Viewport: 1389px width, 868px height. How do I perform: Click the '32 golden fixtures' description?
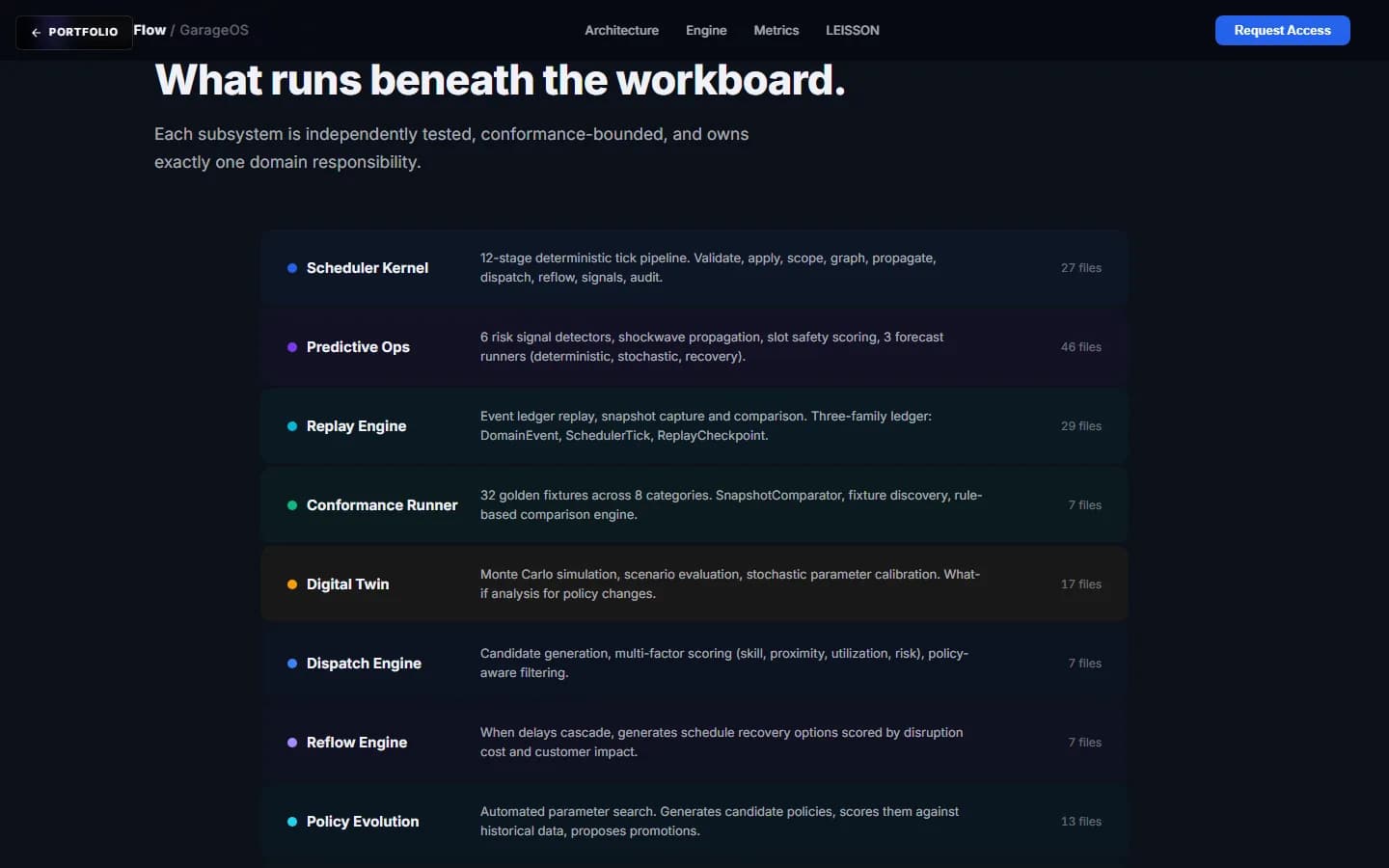[x=731, y=505]
